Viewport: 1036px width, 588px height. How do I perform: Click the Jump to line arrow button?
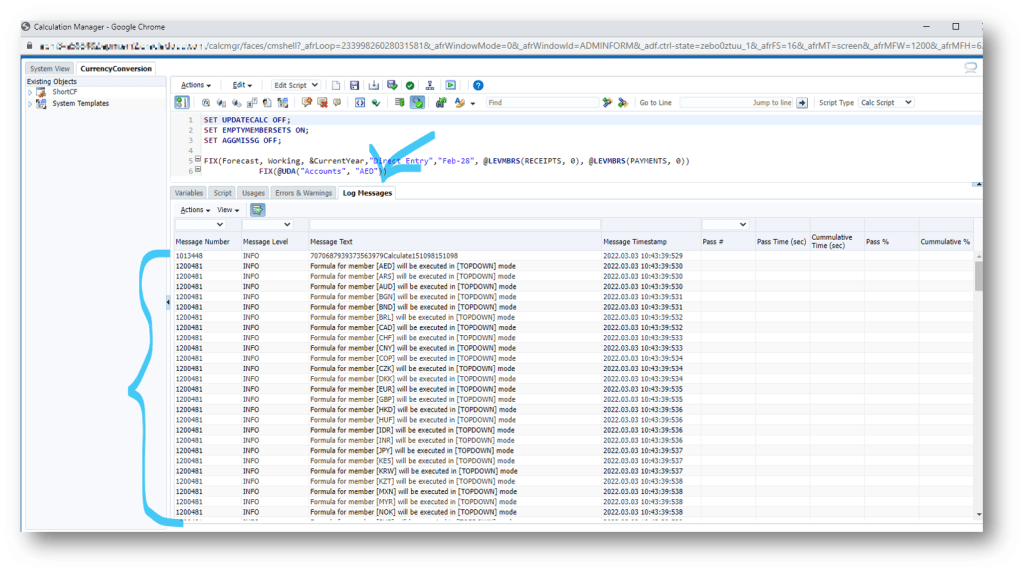click(802, 102)
